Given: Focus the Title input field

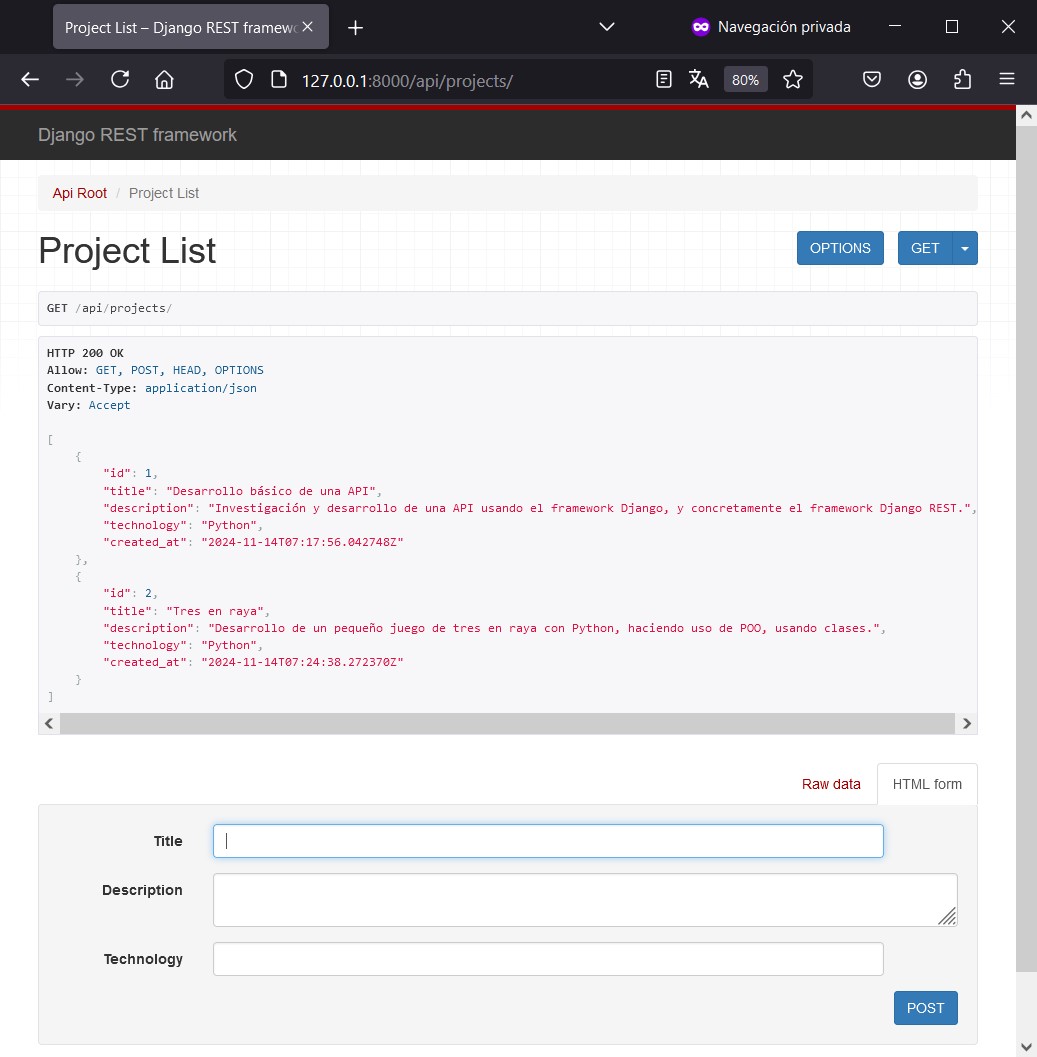Looking at the screenshot, I should [x=548, y=841].
